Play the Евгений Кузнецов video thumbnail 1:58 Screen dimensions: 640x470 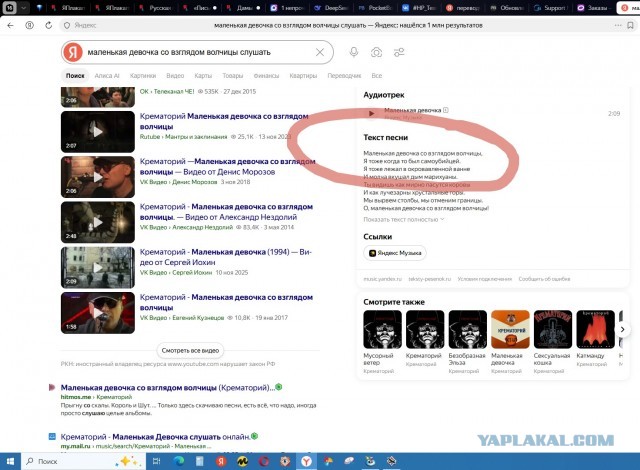pos(98,313)
